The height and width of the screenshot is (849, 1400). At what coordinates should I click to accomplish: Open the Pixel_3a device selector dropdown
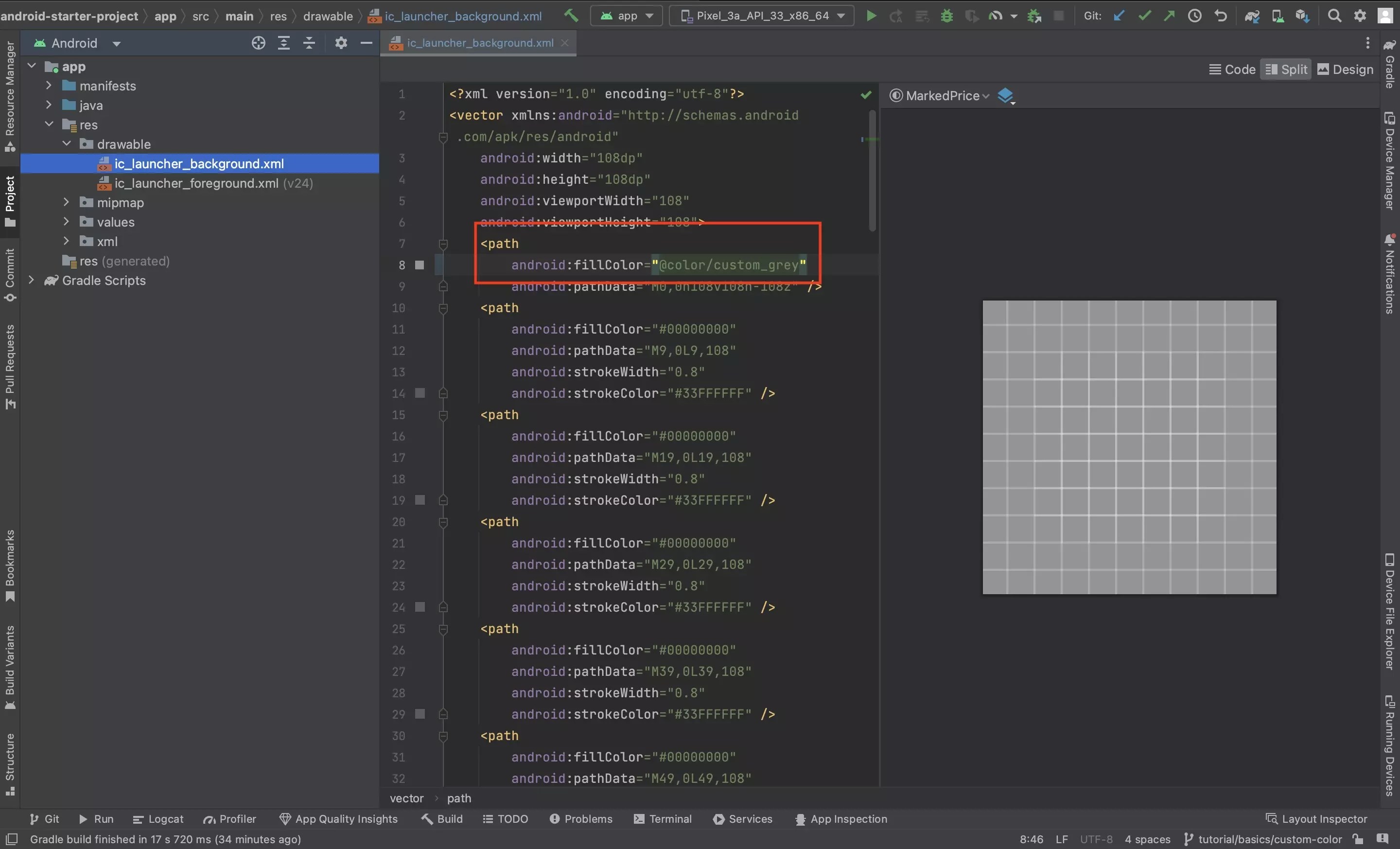[761, 16]
